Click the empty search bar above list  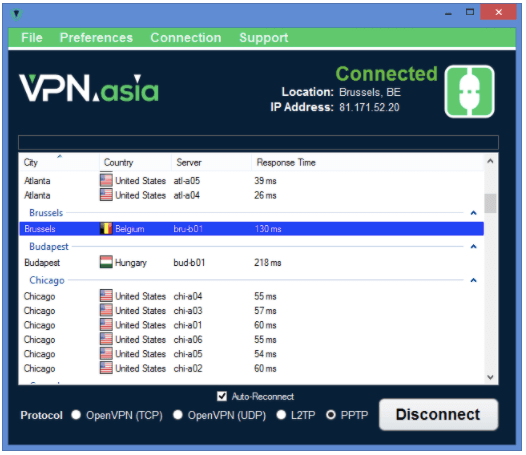(x=258, y=142)
